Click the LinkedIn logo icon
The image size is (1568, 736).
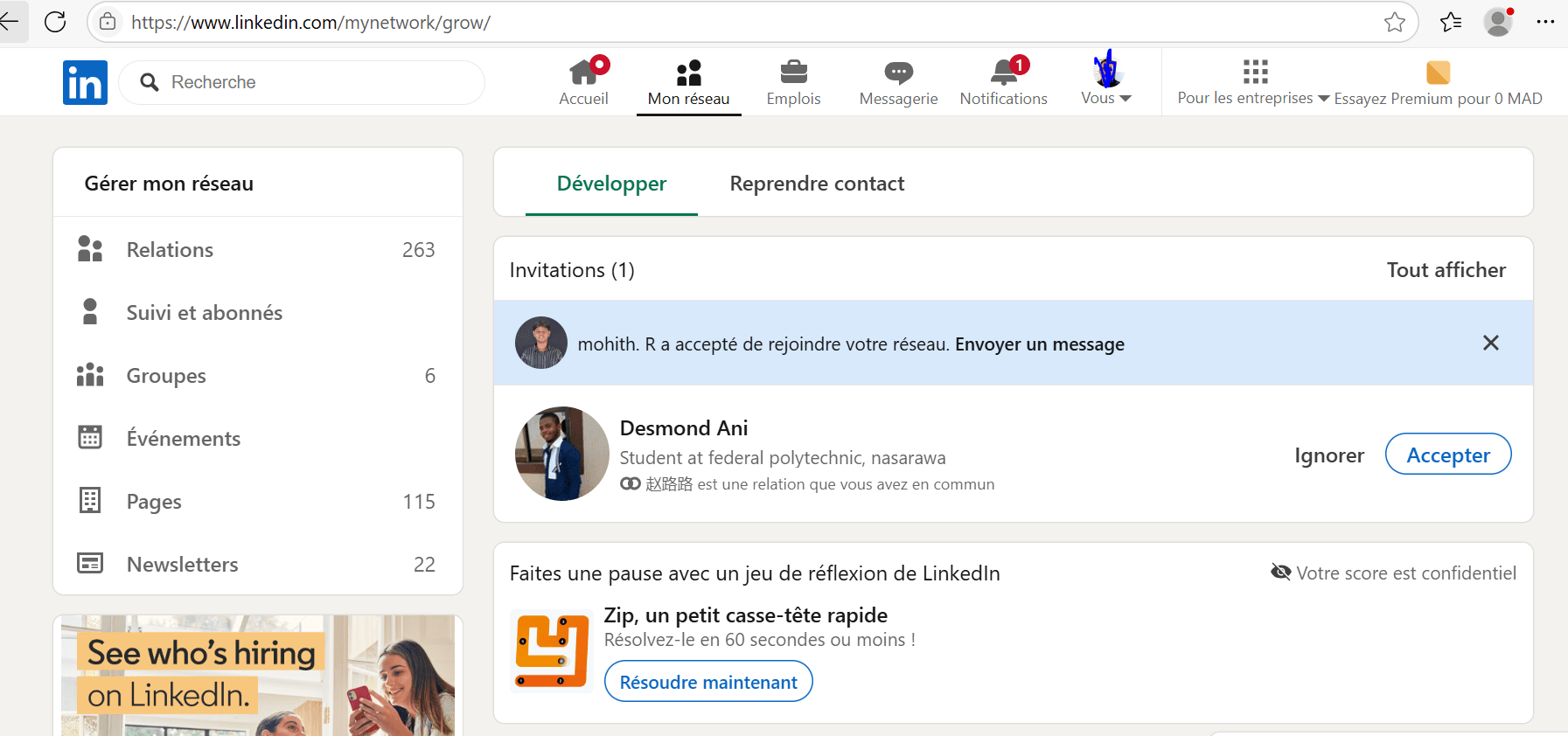point(85,82)
